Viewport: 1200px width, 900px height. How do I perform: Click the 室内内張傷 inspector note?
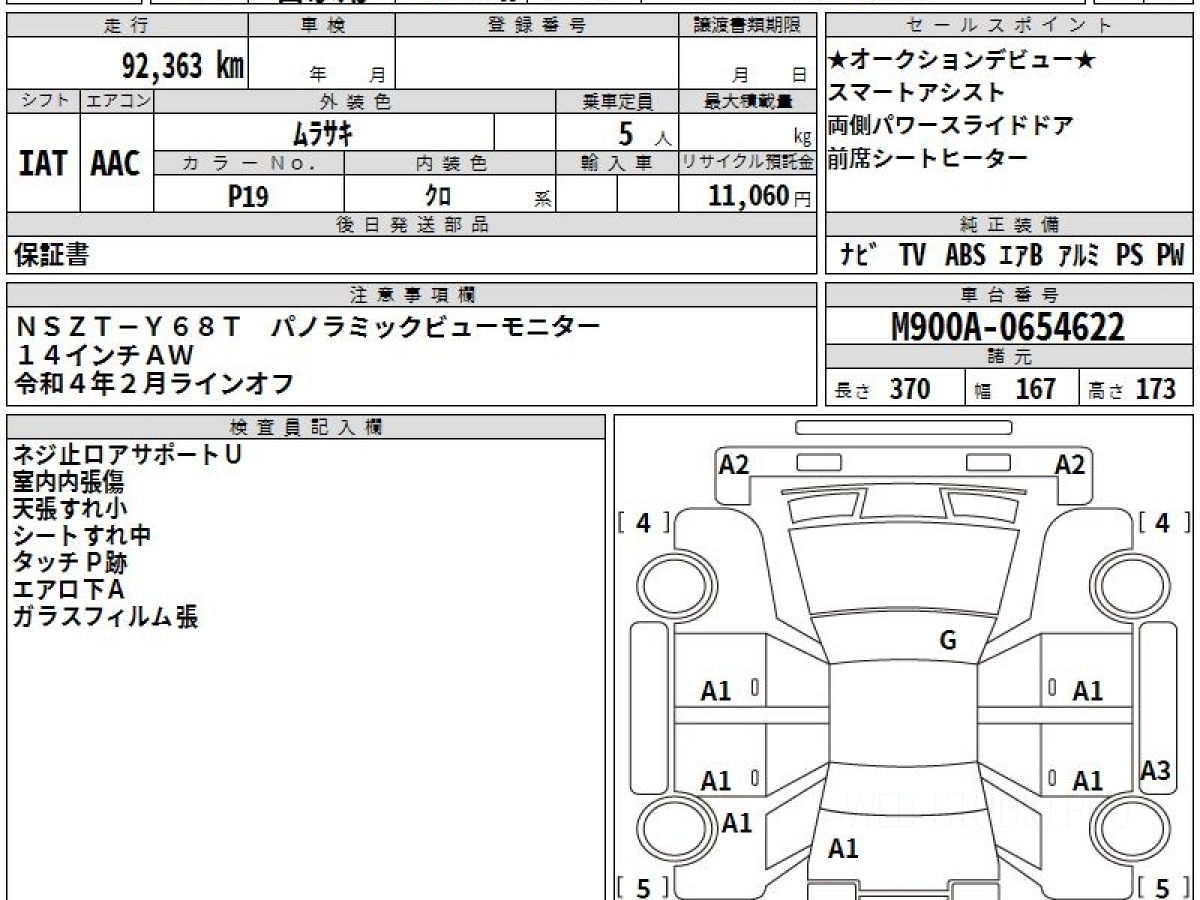(68, 481)
